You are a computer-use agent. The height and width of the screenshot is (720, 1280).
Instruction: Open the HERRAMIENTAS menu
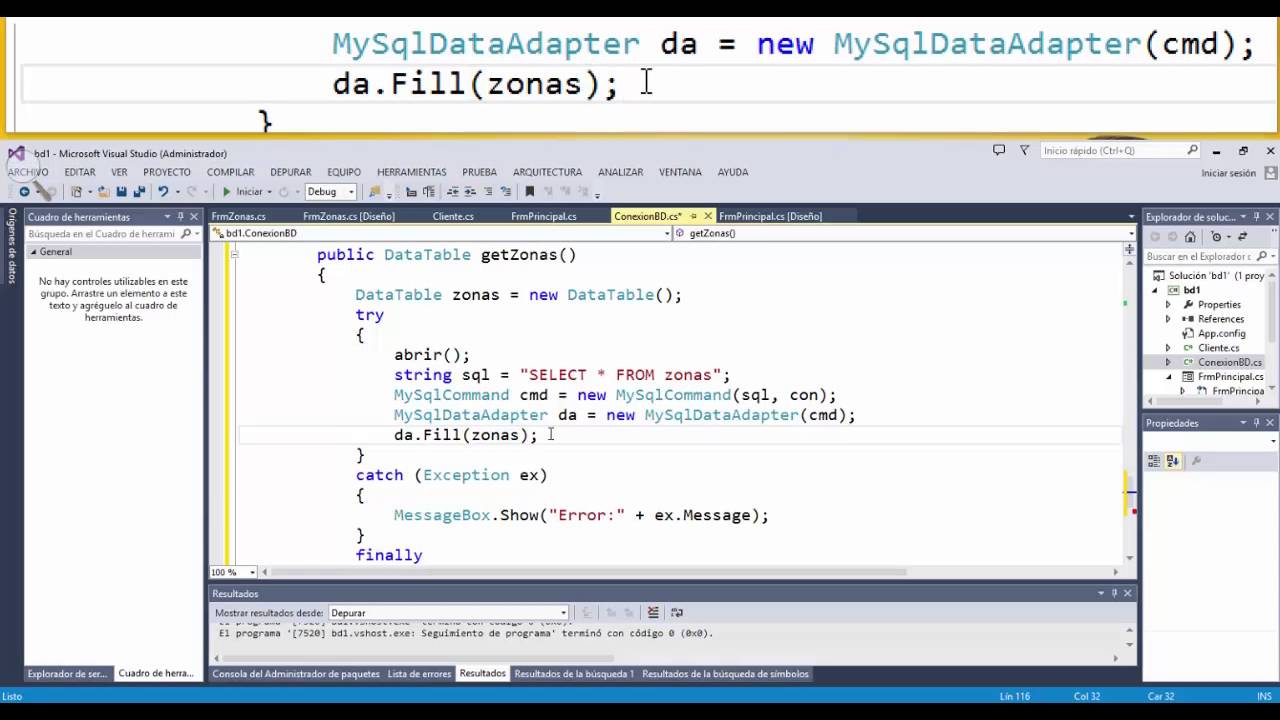click(411, 172)
